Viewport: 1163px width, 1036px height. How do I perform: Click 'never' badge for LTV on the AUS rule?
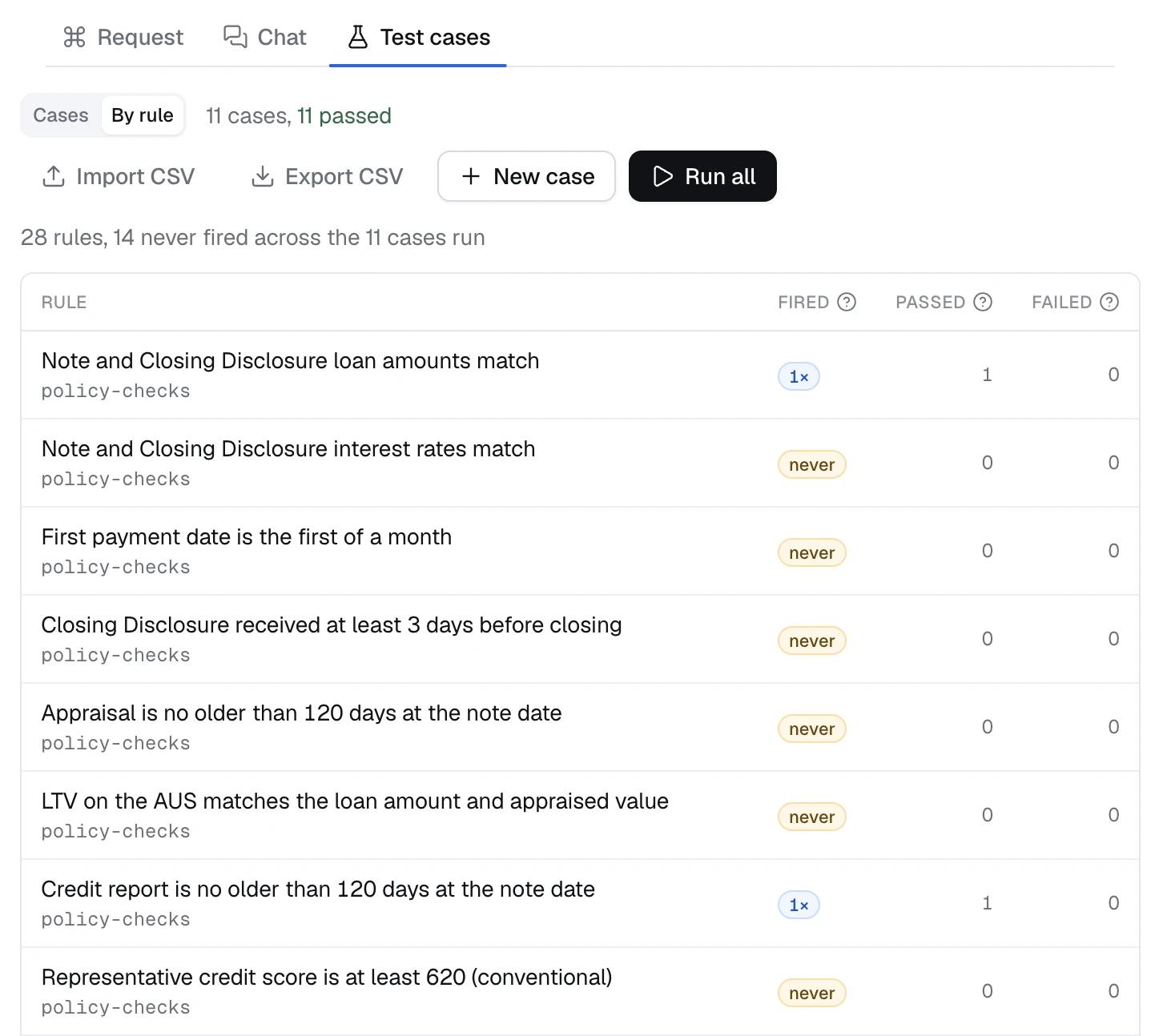pos(811,817)
